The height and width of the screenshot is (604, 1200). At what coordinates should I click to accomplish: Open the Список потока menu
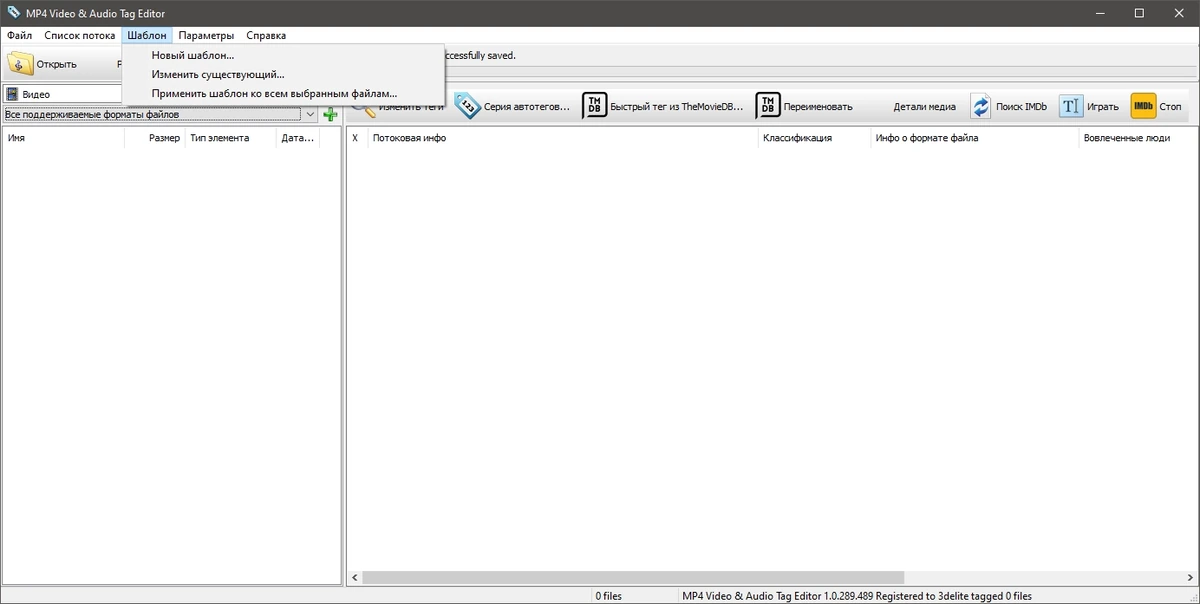(79, 35)
